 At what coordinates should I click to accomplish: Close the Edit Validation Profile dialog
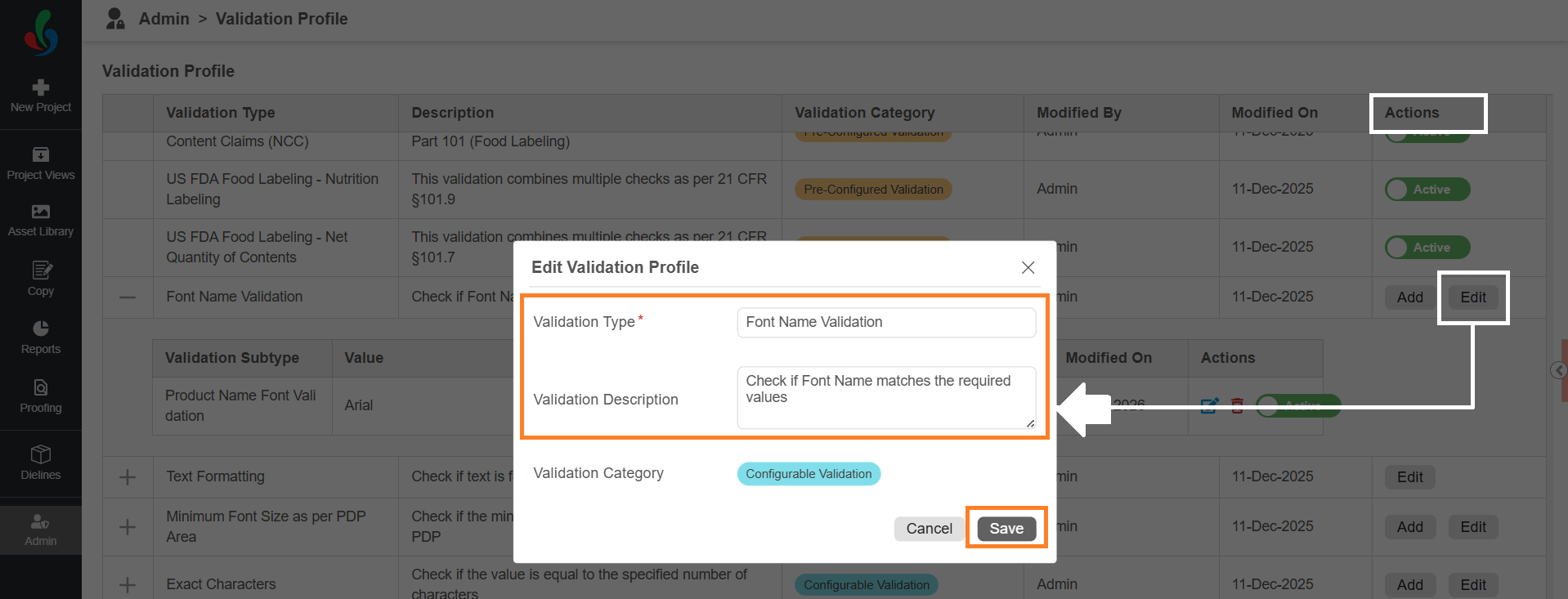click(x=1028, y=267)
